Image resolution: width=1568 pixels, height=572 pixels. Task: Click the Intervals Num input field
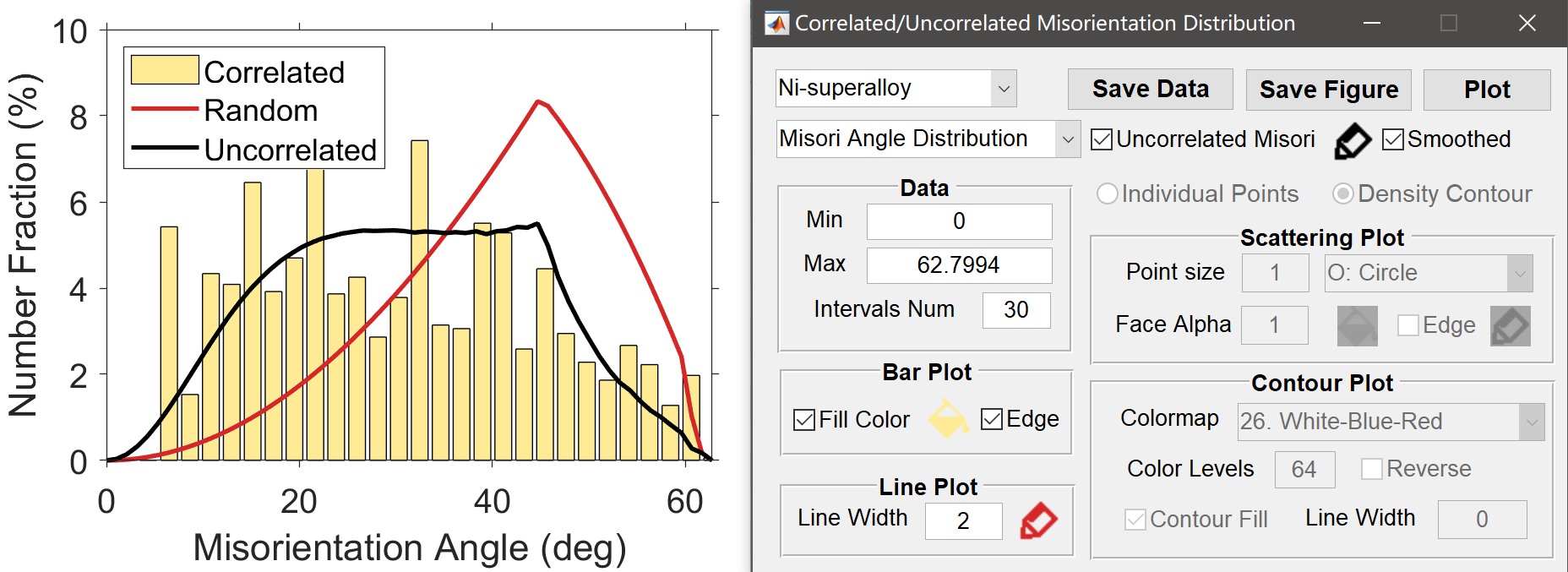click(x=1015, y=310)
